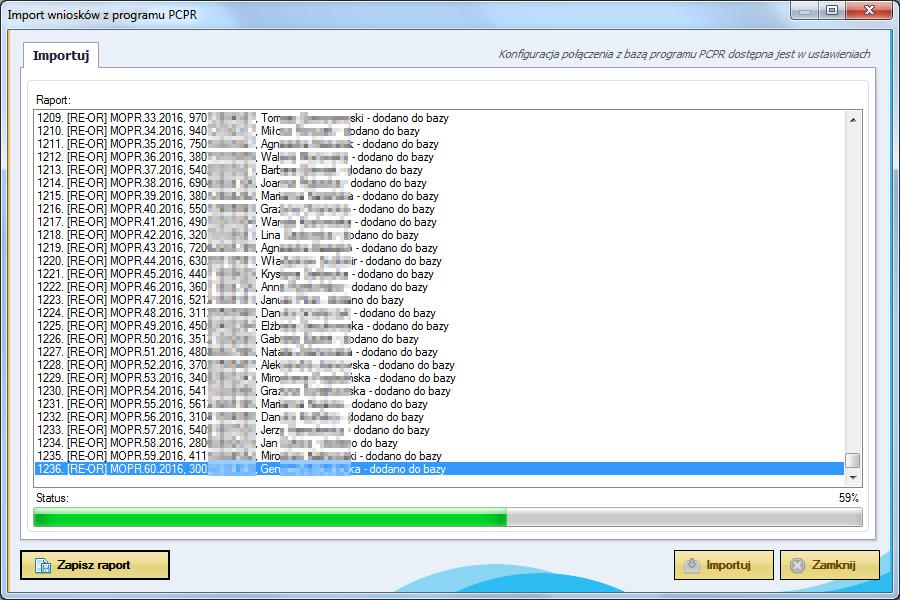Screen dimensions: 900x600
Task: Select report row 1210 MOPR.34.2016
Action: (x=439, y=131)
